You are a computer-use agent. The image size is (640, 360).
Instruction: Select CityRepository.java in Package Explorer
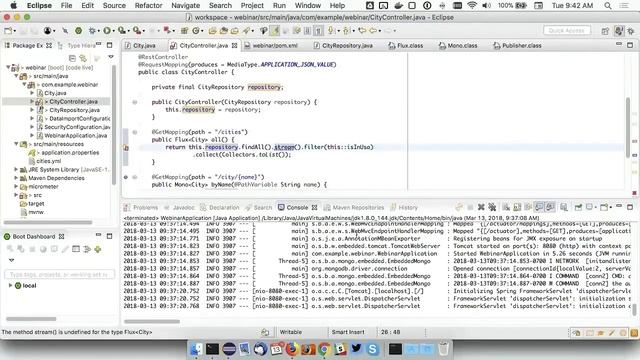pos(74,110)
